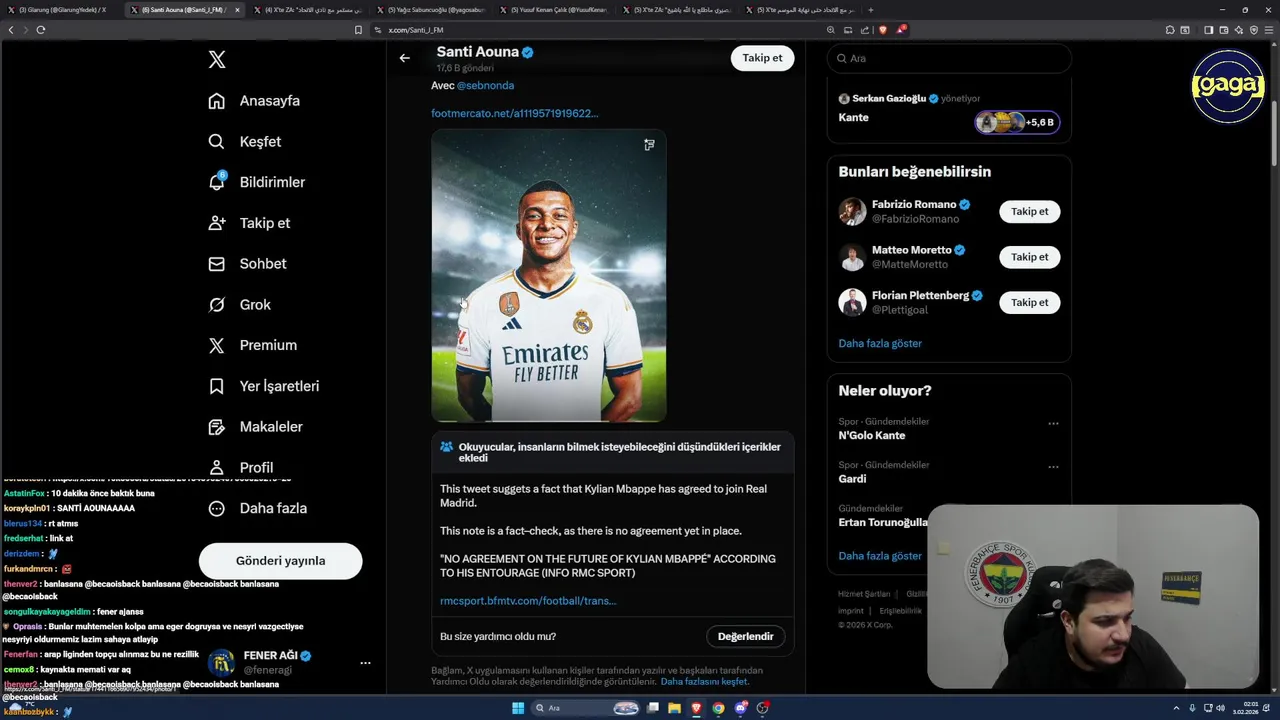Open Sohbet messages
The image size is (1280, 720).
click(x=247, y=264)
